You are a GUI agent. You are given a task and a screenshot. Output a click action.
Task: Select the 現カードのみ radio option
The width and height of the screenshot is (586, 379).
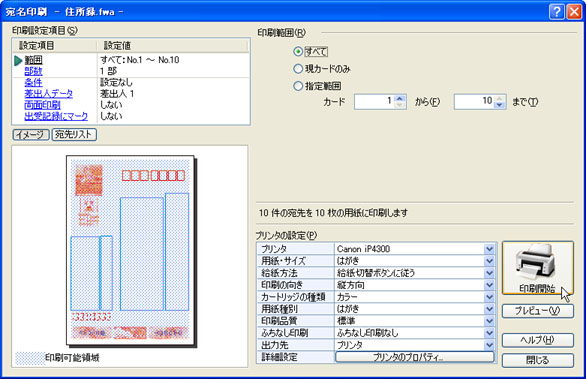(298, 69)
